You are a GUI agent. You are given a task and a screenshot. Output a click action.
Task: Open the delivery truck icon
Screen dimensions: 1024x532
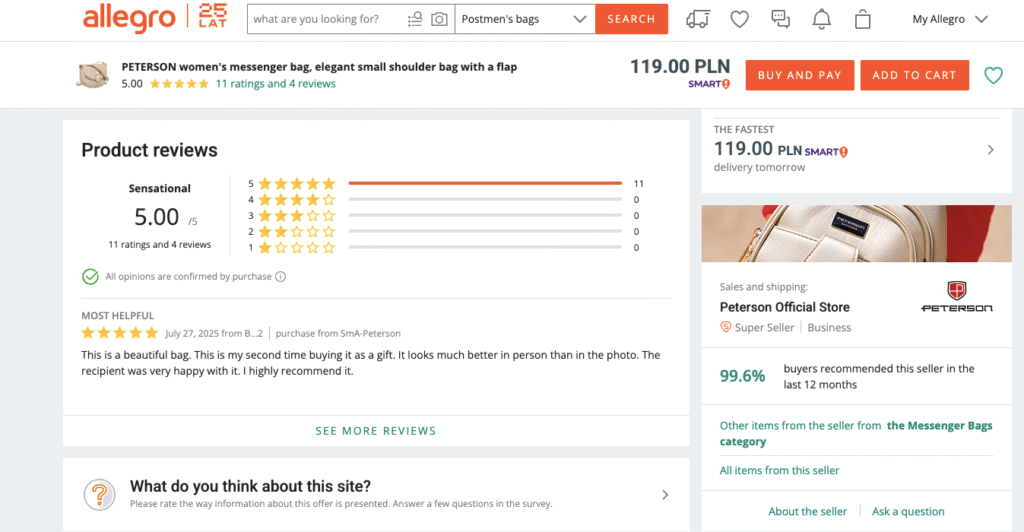click(x=699, y=19)
